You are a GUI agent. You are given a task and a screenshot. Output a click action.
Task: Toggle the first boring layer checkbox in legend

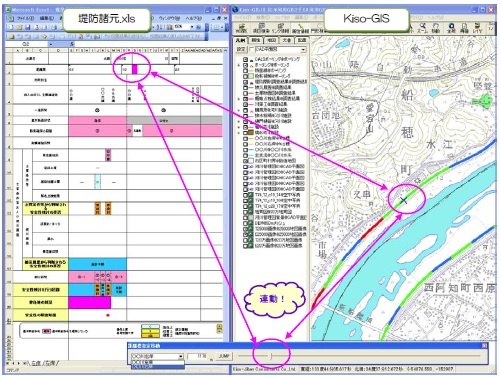coord(245,59)
